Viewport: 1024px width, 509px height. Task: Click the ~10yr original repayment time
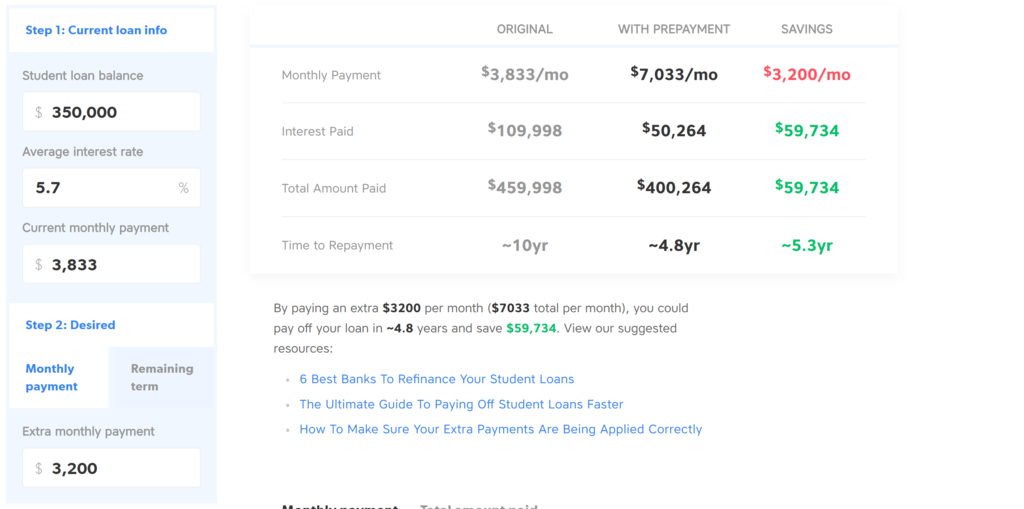(x=525, y=246)
